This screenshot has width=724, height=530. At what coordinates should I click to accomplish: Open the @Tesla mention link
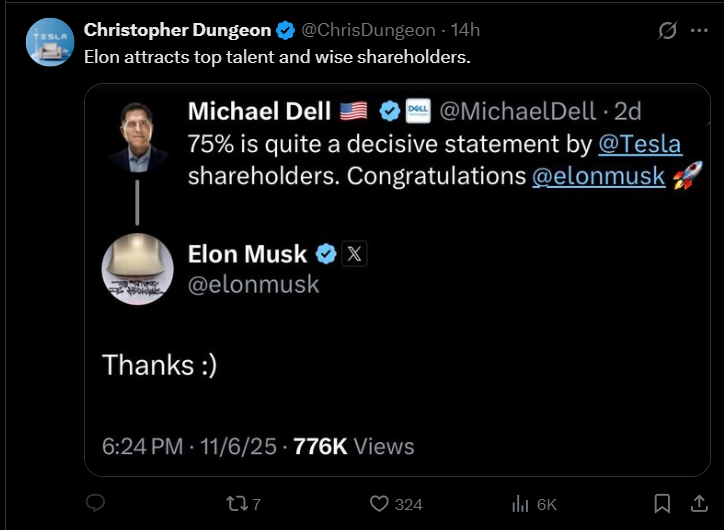click(639, 144)
